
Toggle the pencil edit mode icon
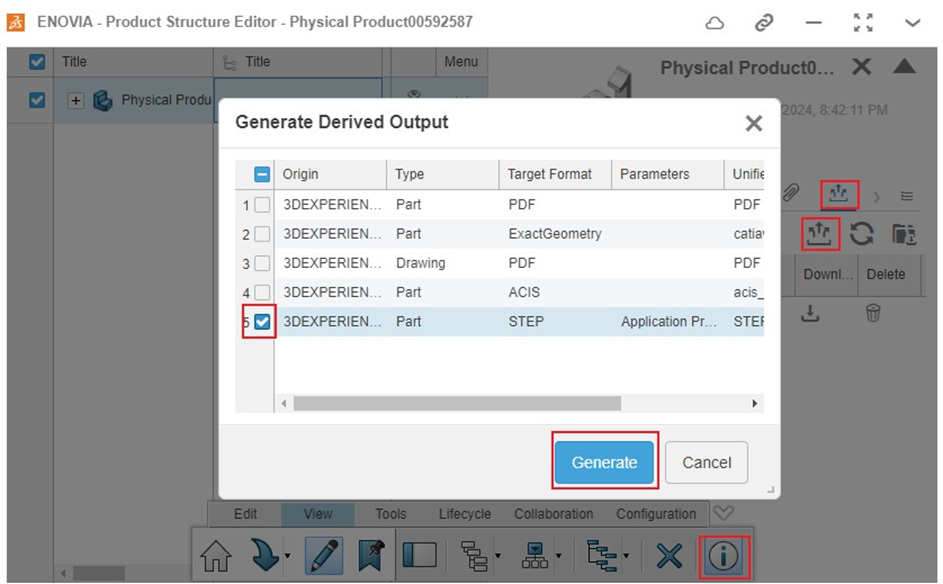click(x=324, y=555)
